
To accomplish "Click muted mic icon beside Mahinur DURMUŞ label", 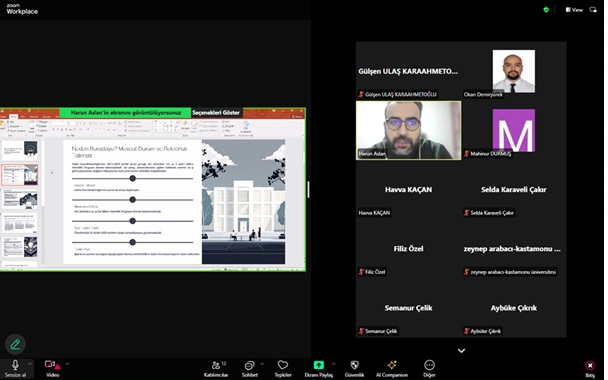I will [466, 154].
